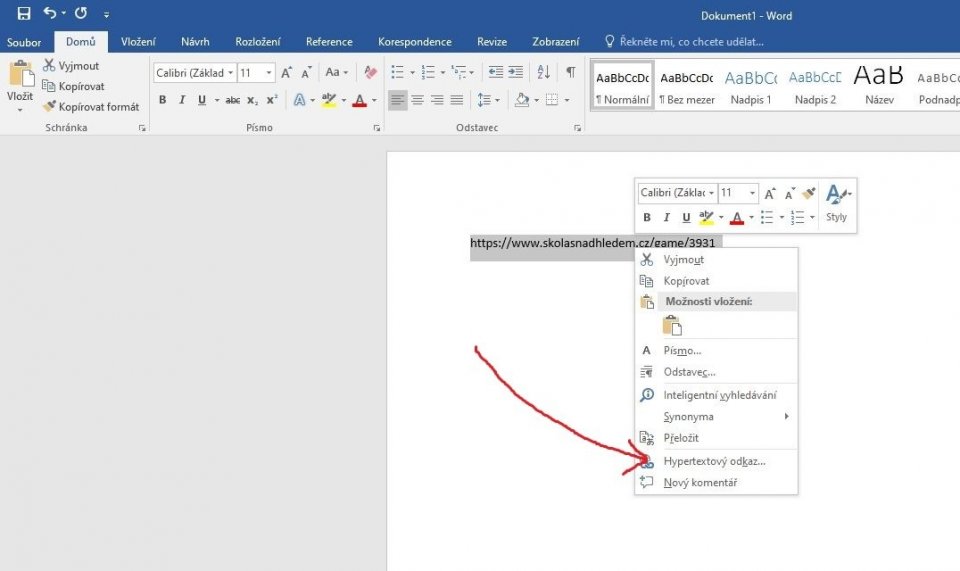Choose Kopírovat in context menu
Image resolution: width=960 pixels, height=571 pixels.
point(716,281)
